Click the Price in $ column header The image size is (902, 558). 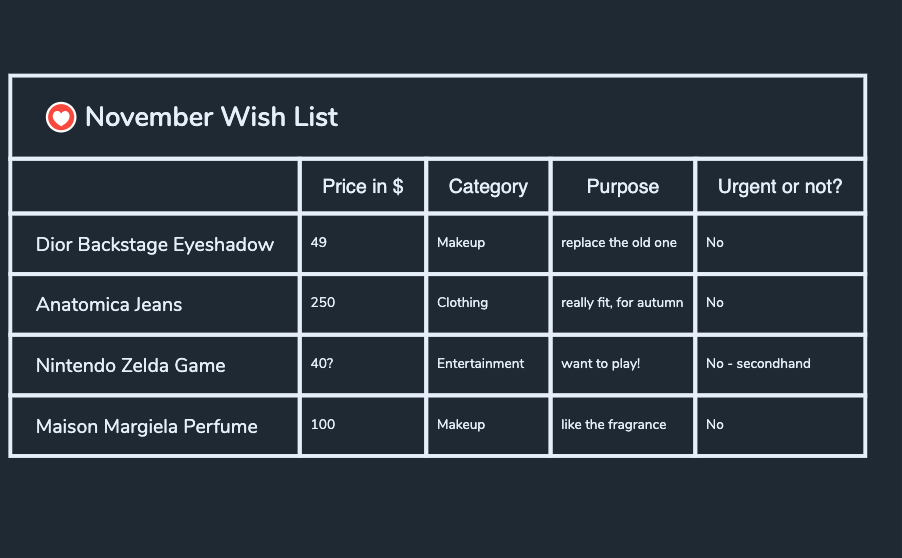tap(363, 186)
